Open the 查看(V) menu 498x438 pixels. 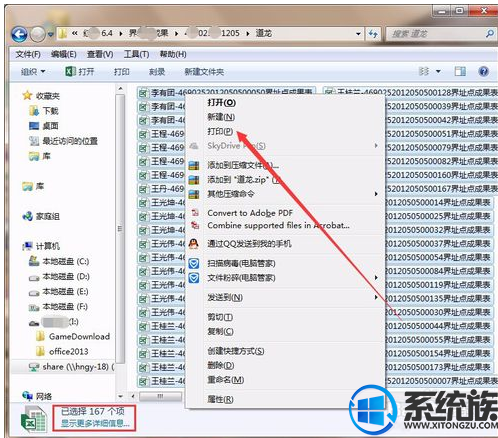[x=100, y=54]
